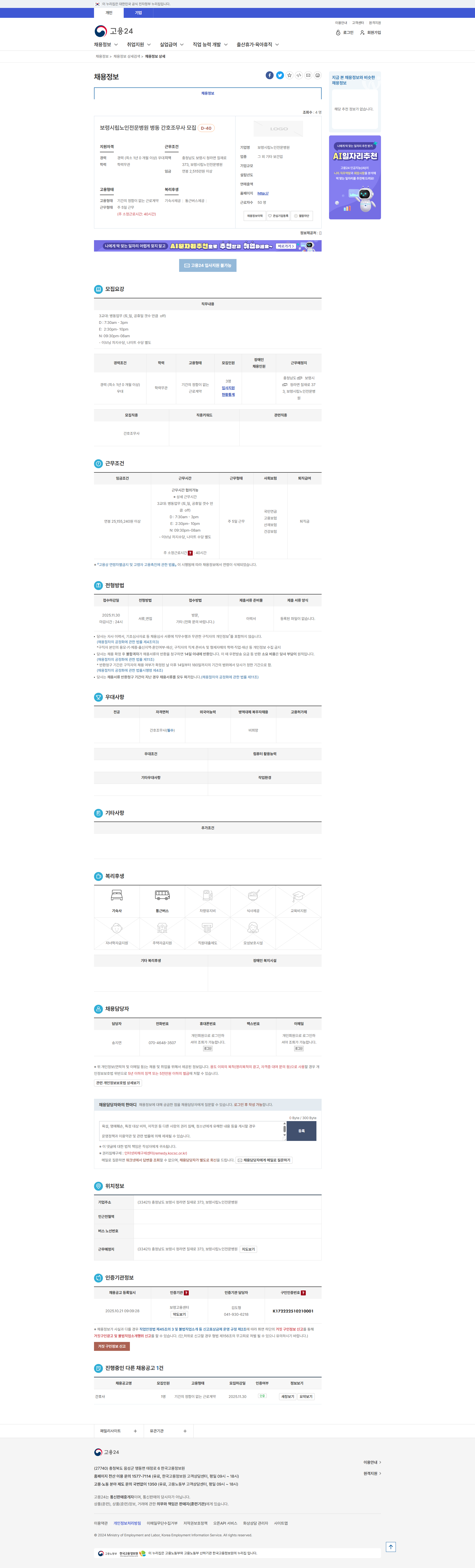Click 거짓 구인정보 신고 button

coord(112,1346)
